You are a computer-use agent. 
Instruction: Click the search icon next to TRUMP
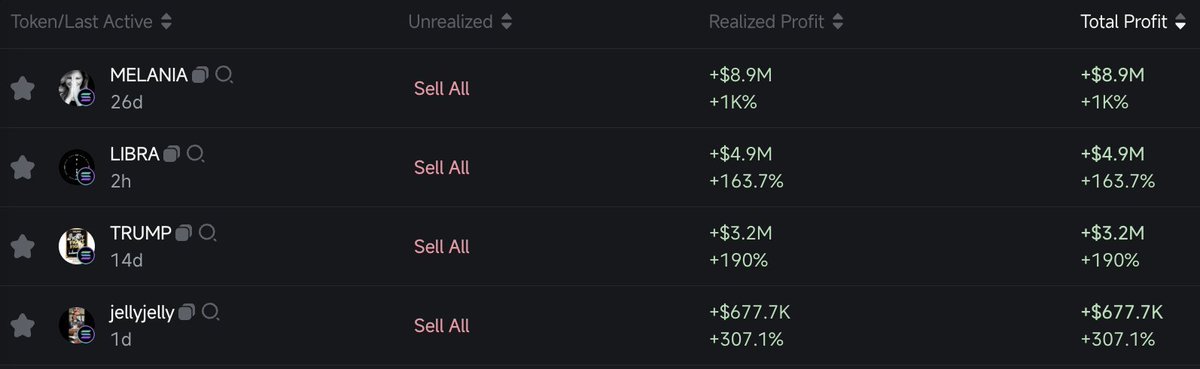[208, 233]
